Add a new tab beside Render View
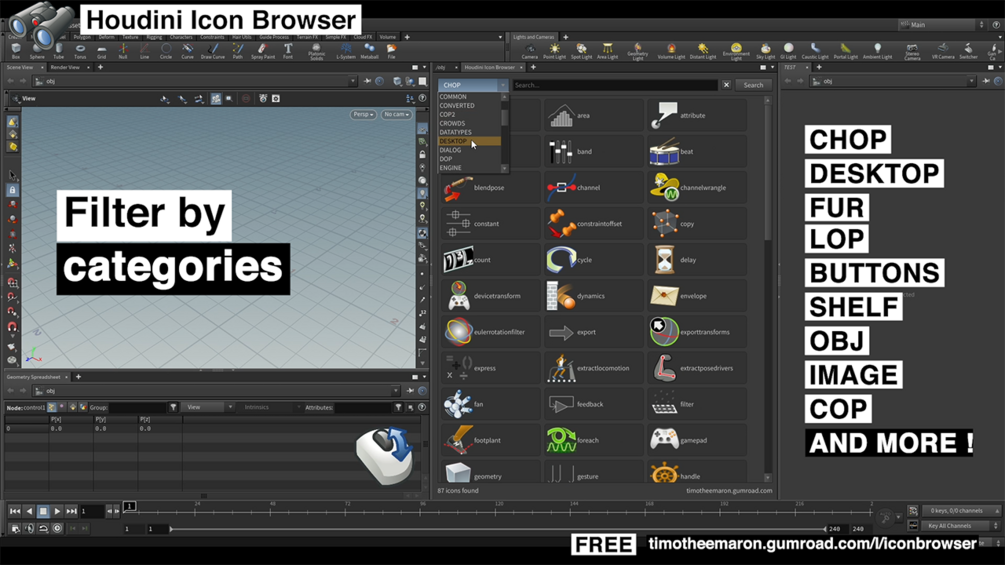 100,67
